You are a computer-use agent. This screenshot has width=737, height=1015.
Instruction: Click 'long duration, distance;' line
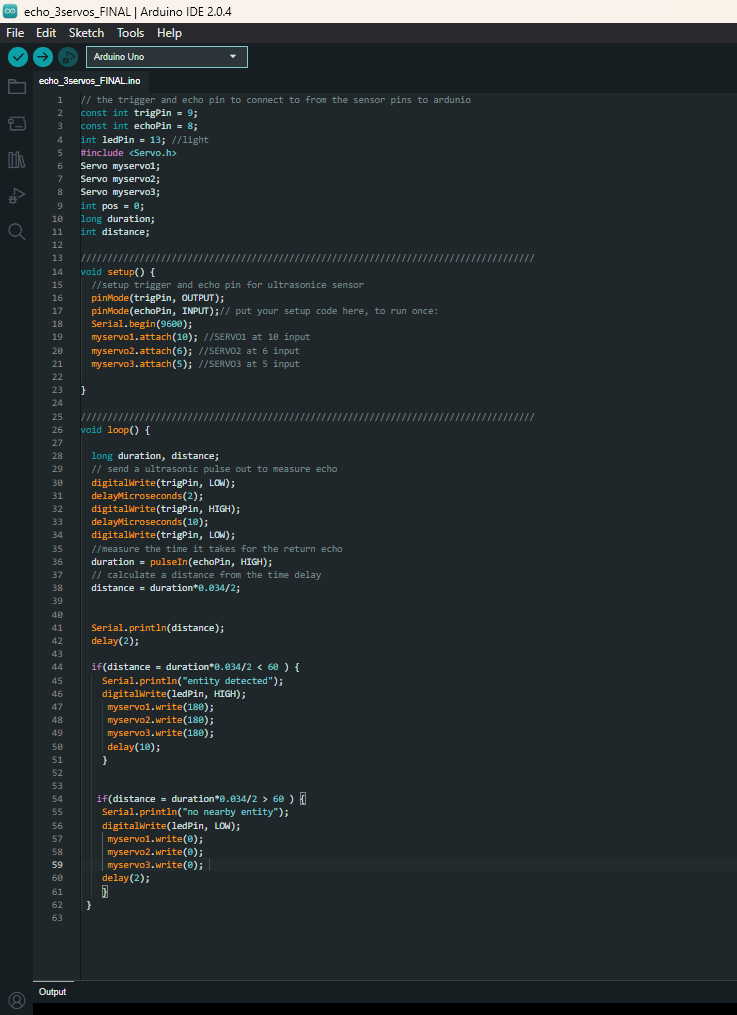pyautogui.click(x=155, y=456)
